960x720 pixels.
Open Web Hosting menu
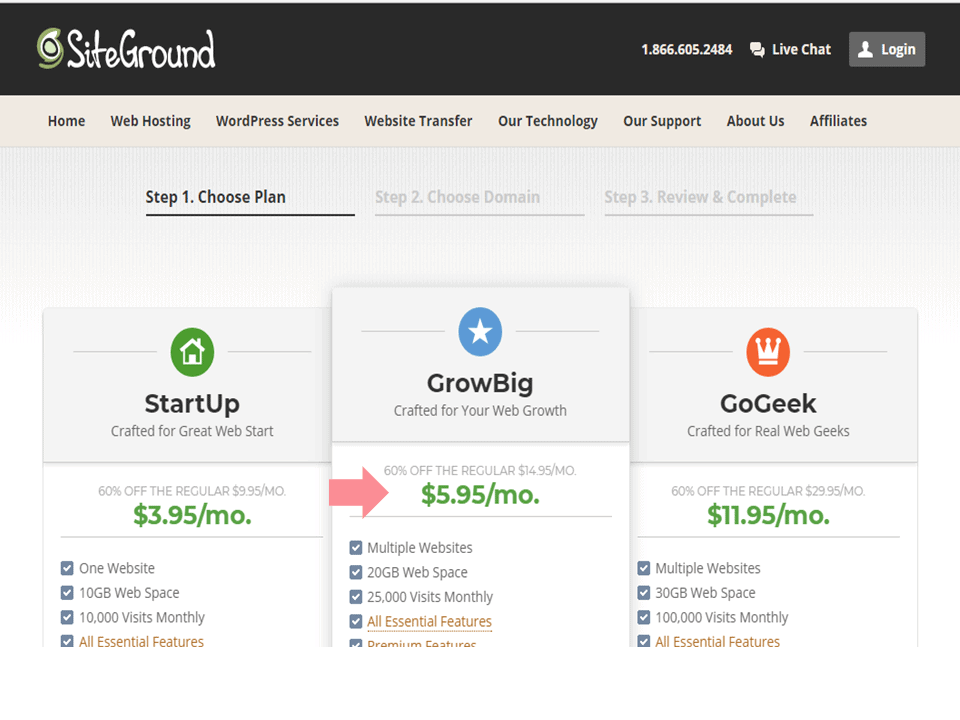[x=151, y=121]
